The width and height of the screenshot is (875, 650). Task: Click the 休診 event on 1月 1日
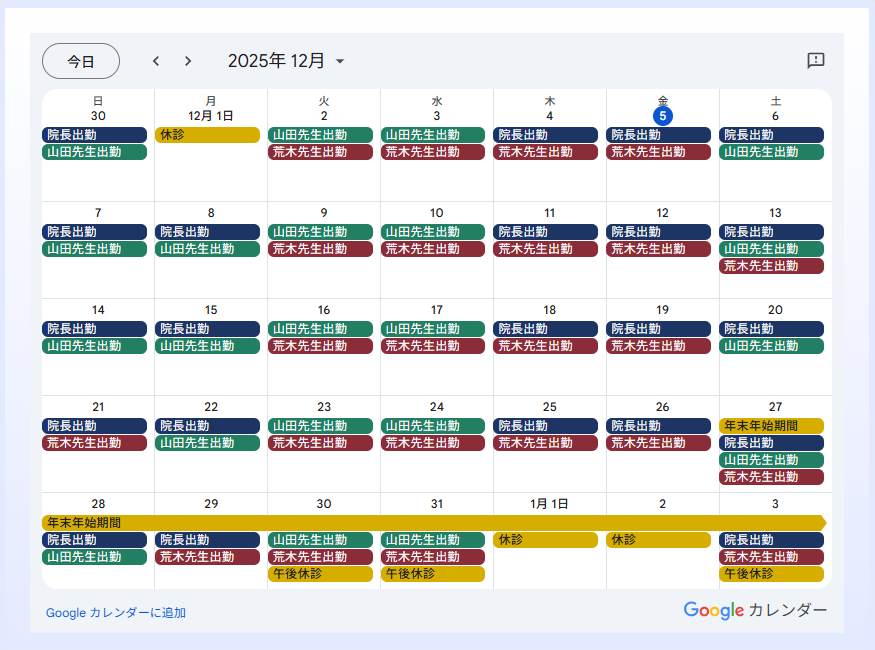[x=546, y=540]
